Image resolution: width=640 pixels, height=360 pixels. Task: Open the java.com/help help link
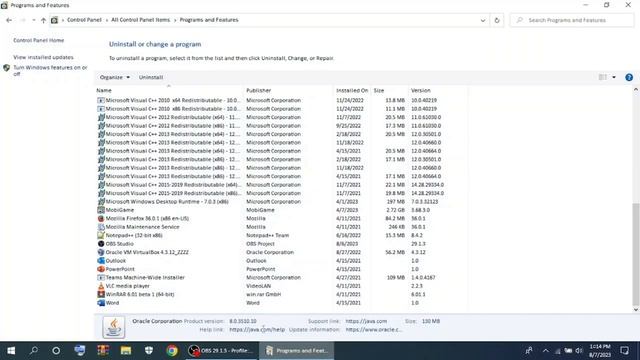pyautogui.click(x=257, y=329)
